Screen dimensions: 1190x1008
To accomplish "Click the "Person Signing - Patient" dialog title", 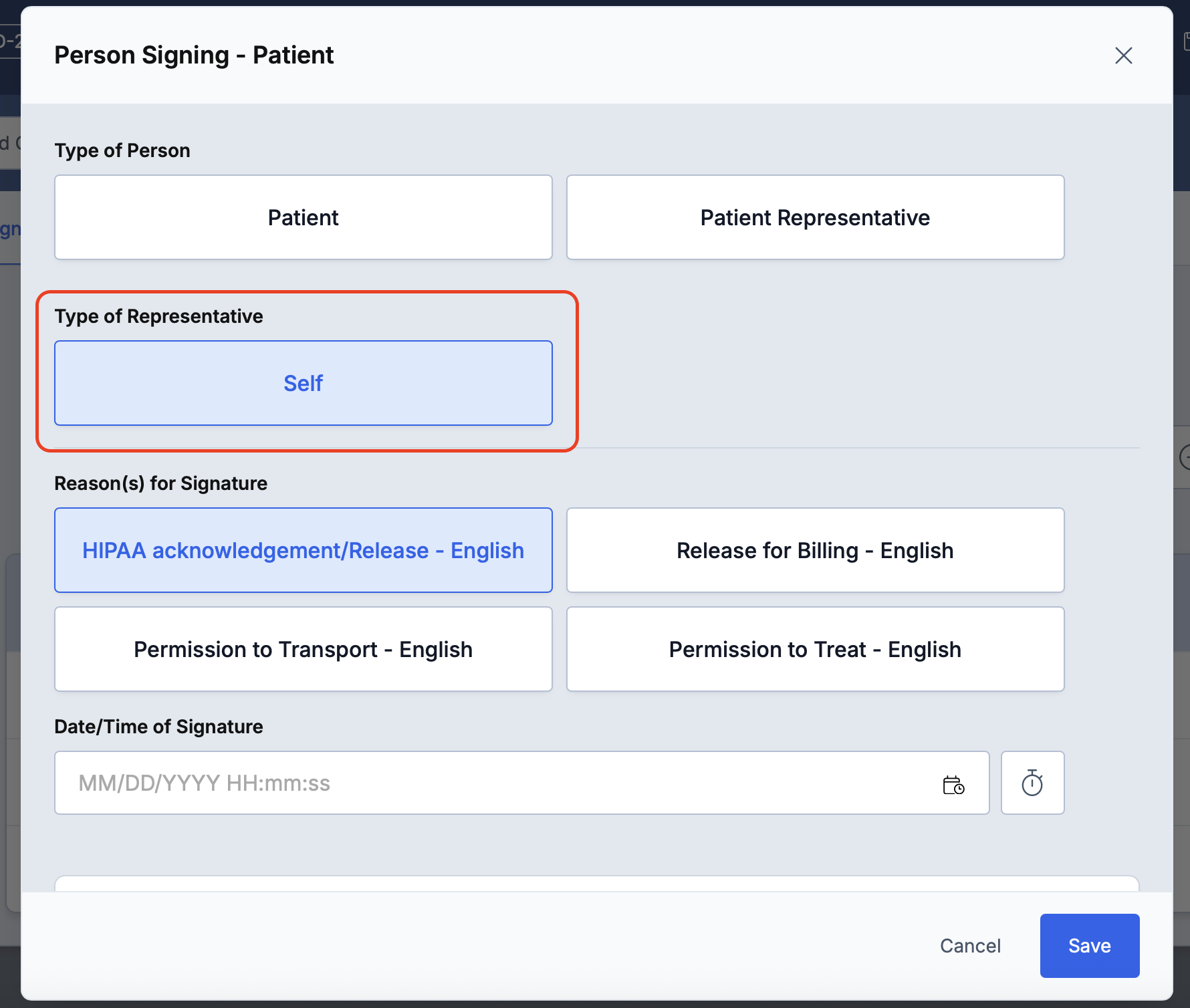I will 194,55.
